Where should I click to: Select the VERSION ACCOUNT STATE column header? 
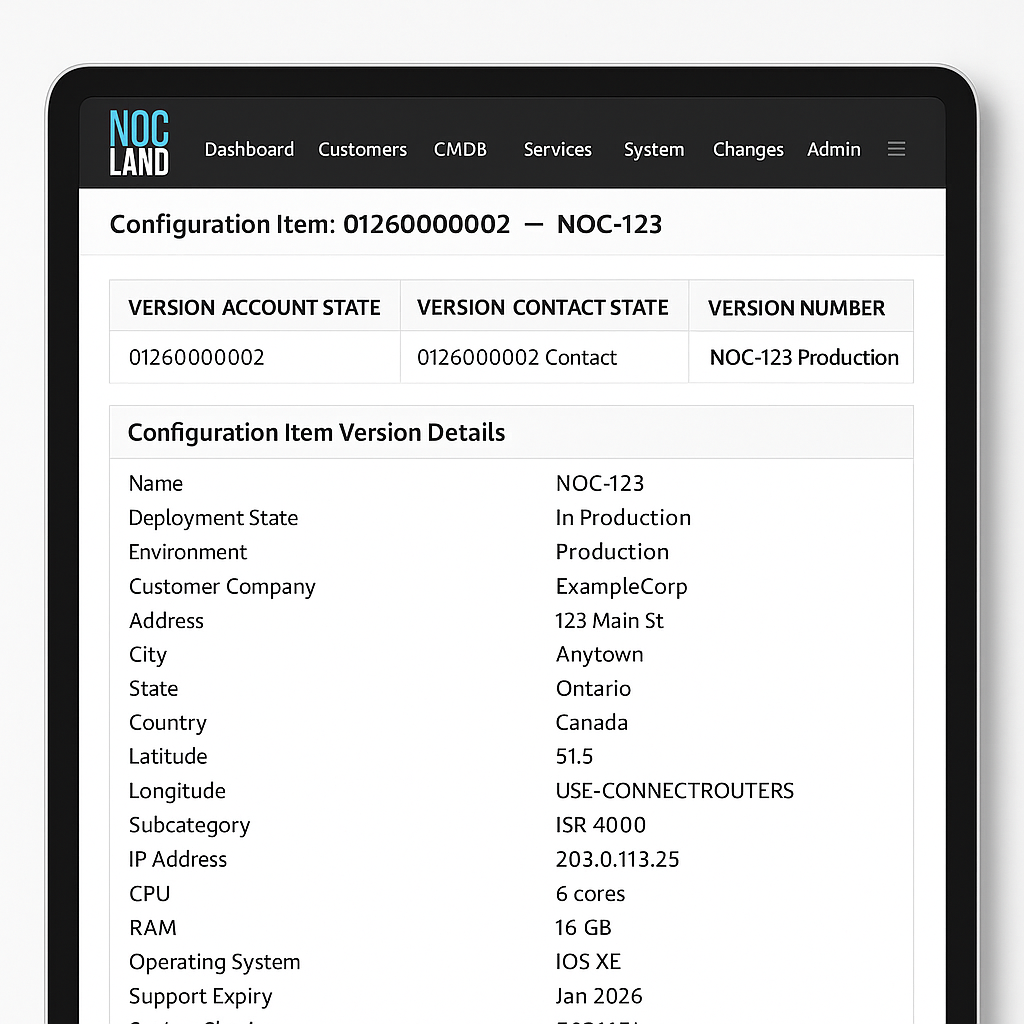[x=255, y=308]
